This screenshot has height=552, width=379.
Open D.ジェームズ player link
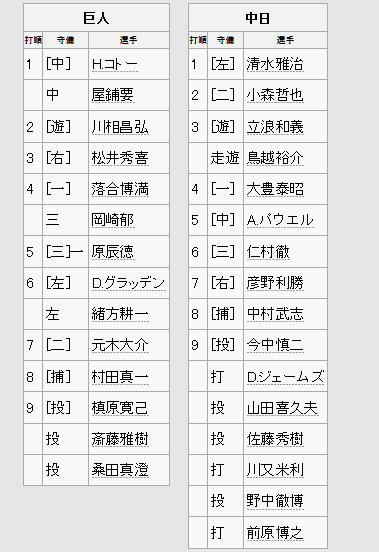point(285,376)
